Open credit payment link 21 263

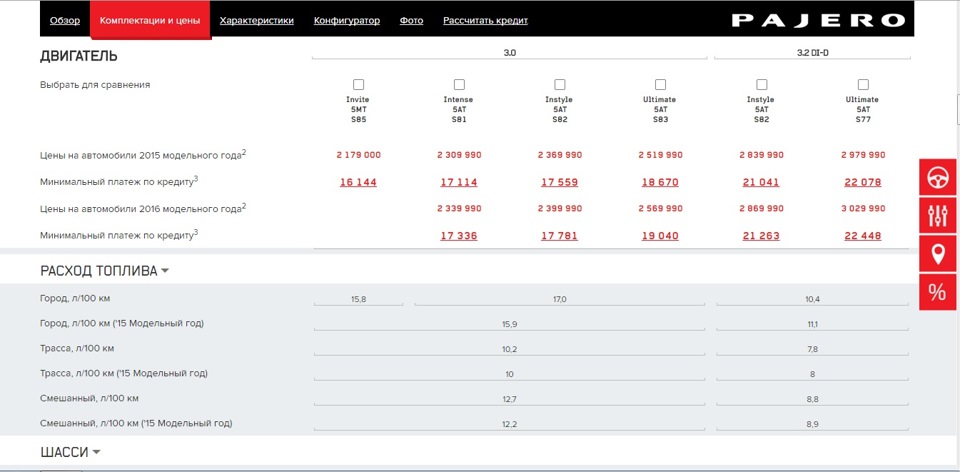761,236
